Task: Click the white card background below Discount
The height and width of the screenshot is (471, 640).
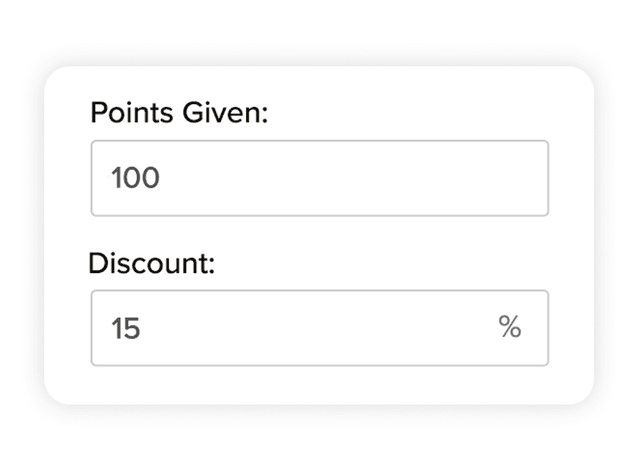Action: 320,385
